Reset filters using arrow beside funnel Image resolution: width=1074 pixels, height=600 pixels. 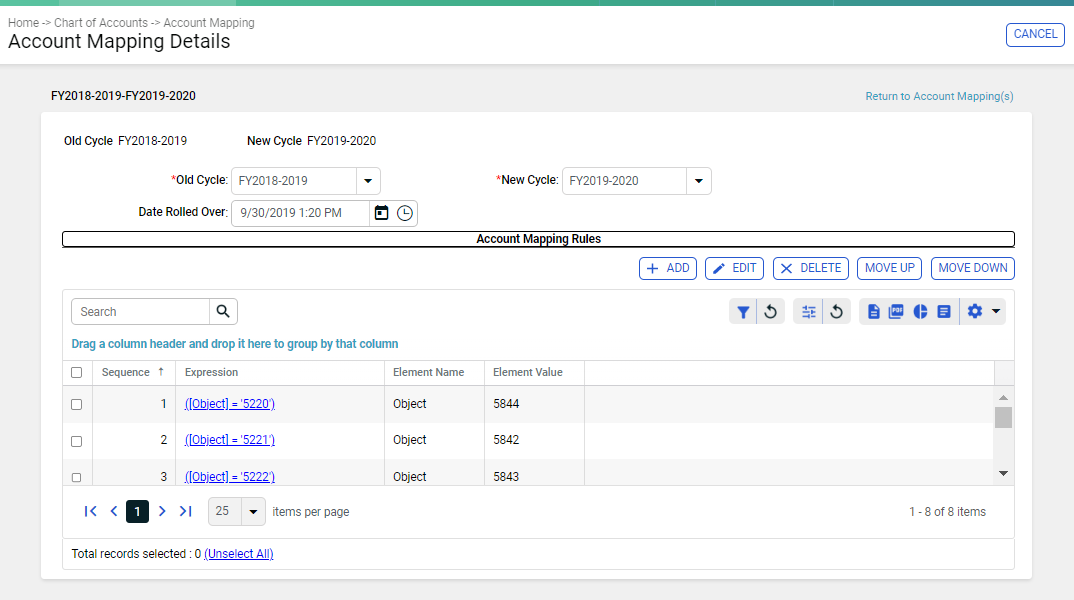(x=771, y=312)
